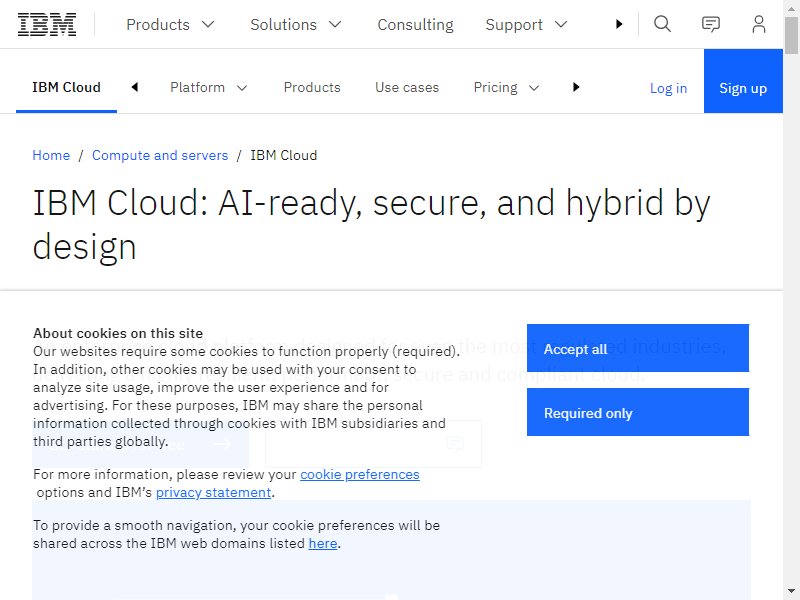Select the IBM Cloud tab
This screenshot has height=600, width=800.
[x=66, y=87]
